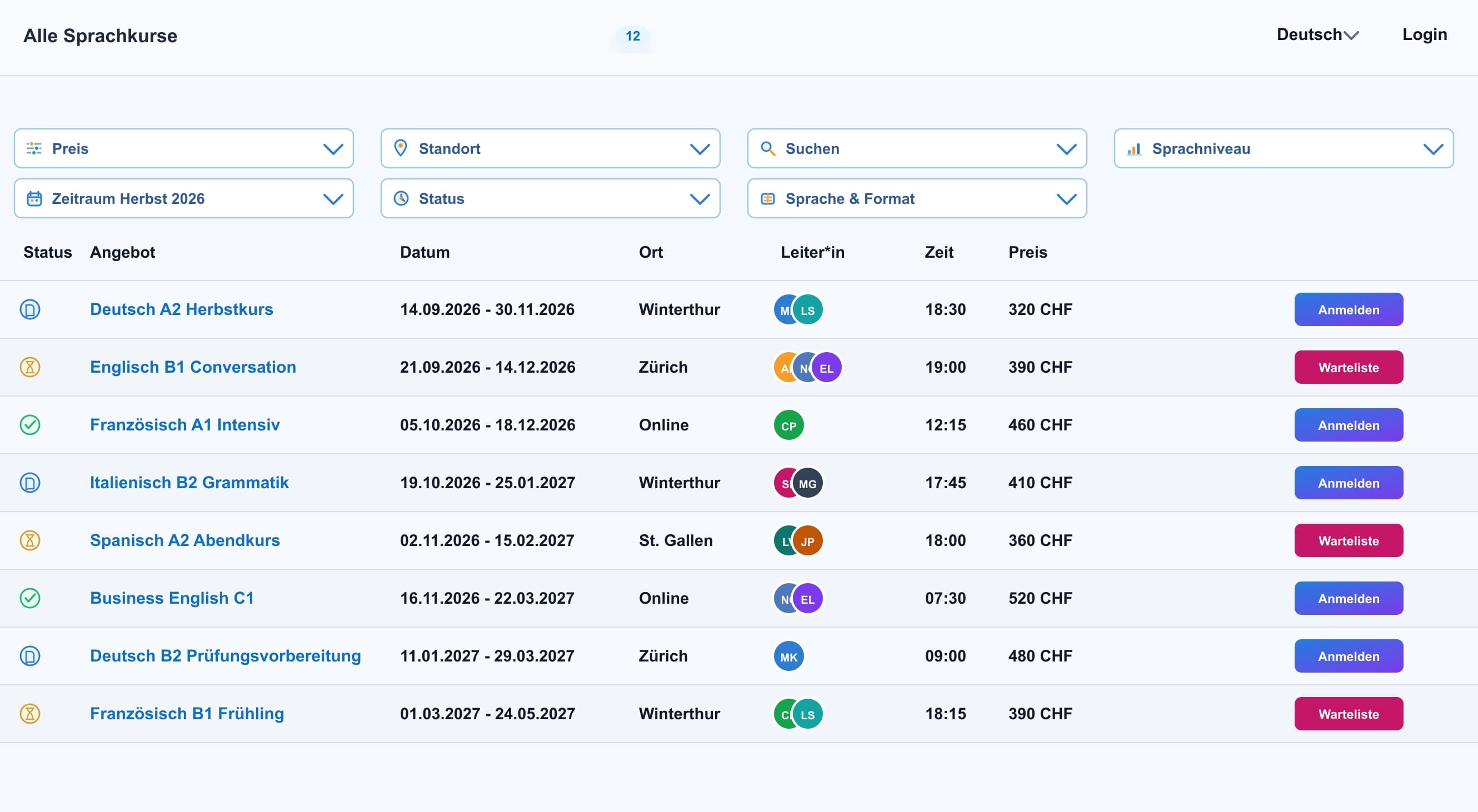
Task: Open the Englisch B1 Conversation course link
Action: tap(193, 367)
